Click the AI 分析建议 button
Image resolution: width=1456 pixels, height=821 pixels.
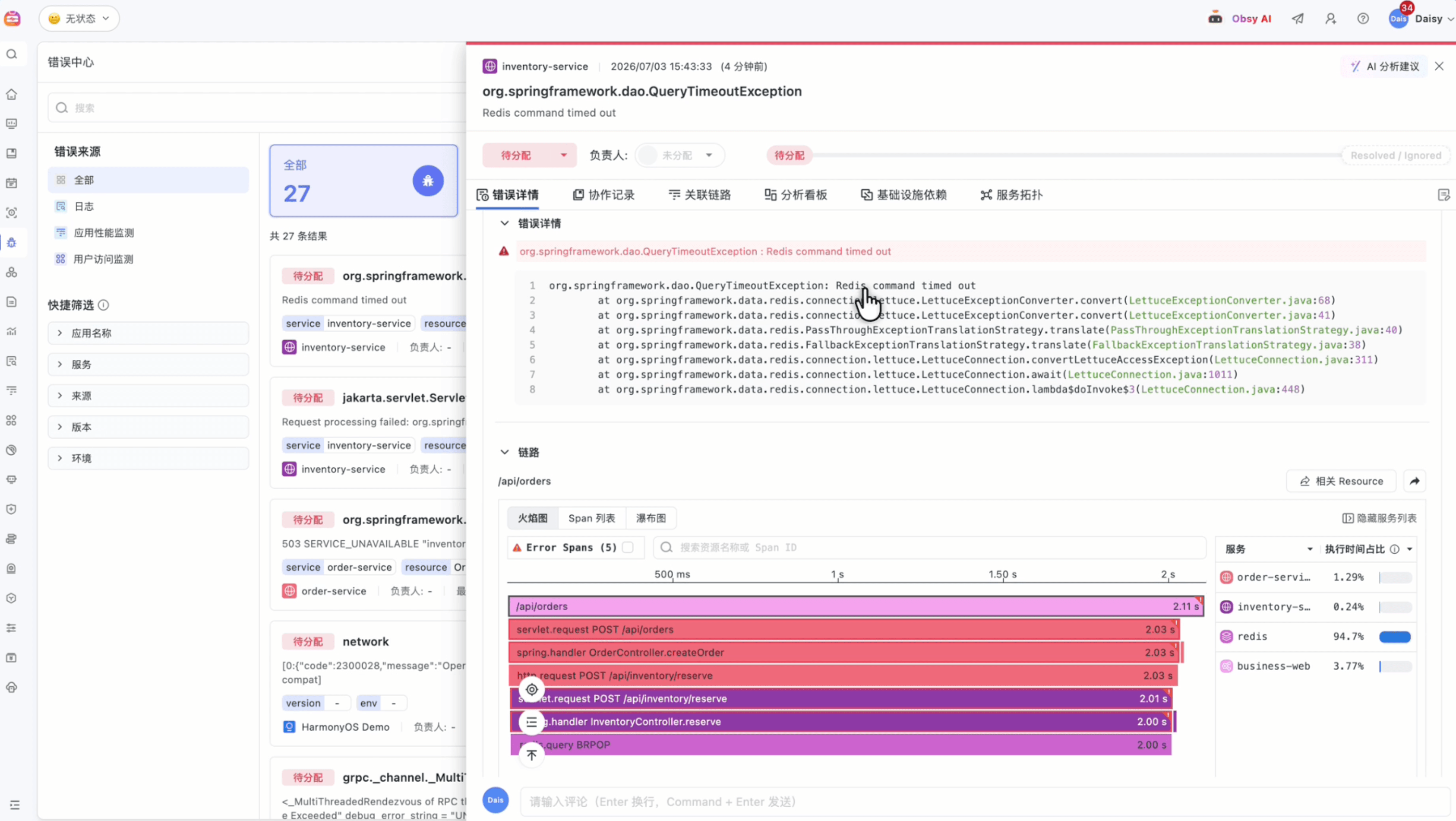click(1384, 67)
